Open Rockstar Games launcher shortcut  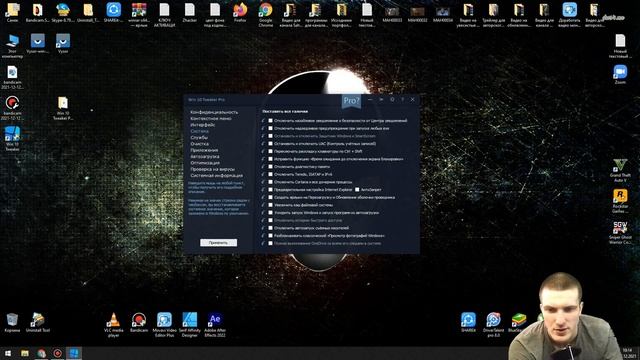pyautogui.click(x=620, y=201)
